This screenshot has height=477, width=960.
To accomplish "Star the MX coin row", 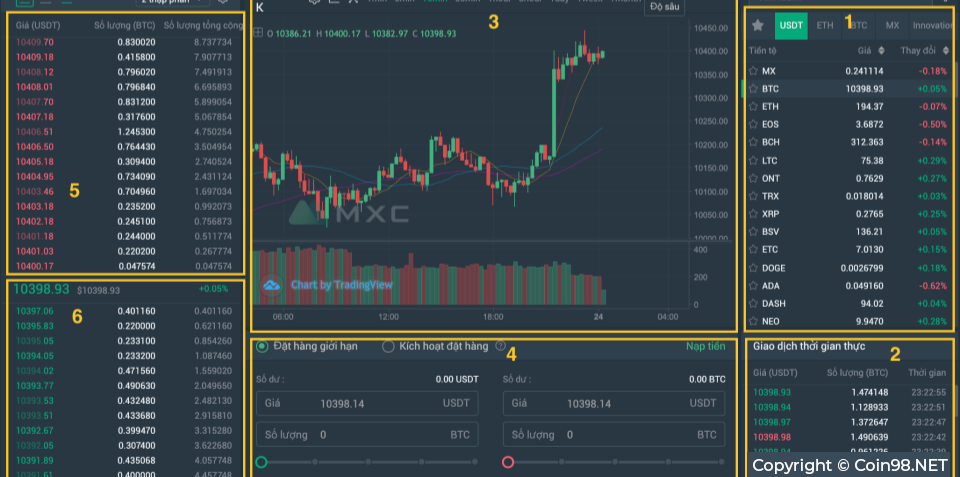I will (753, 71).
